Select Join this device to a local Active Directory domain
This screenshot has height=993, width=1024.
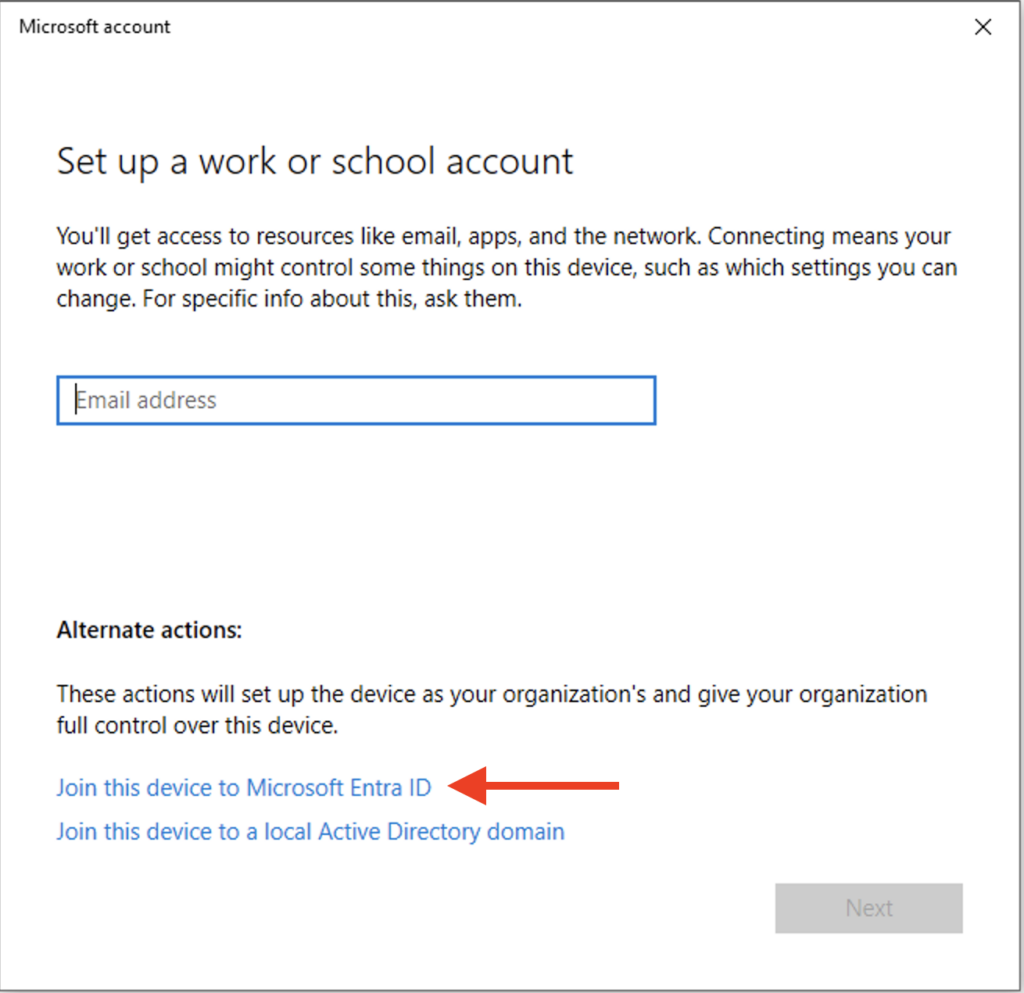(x=309, y=831)
